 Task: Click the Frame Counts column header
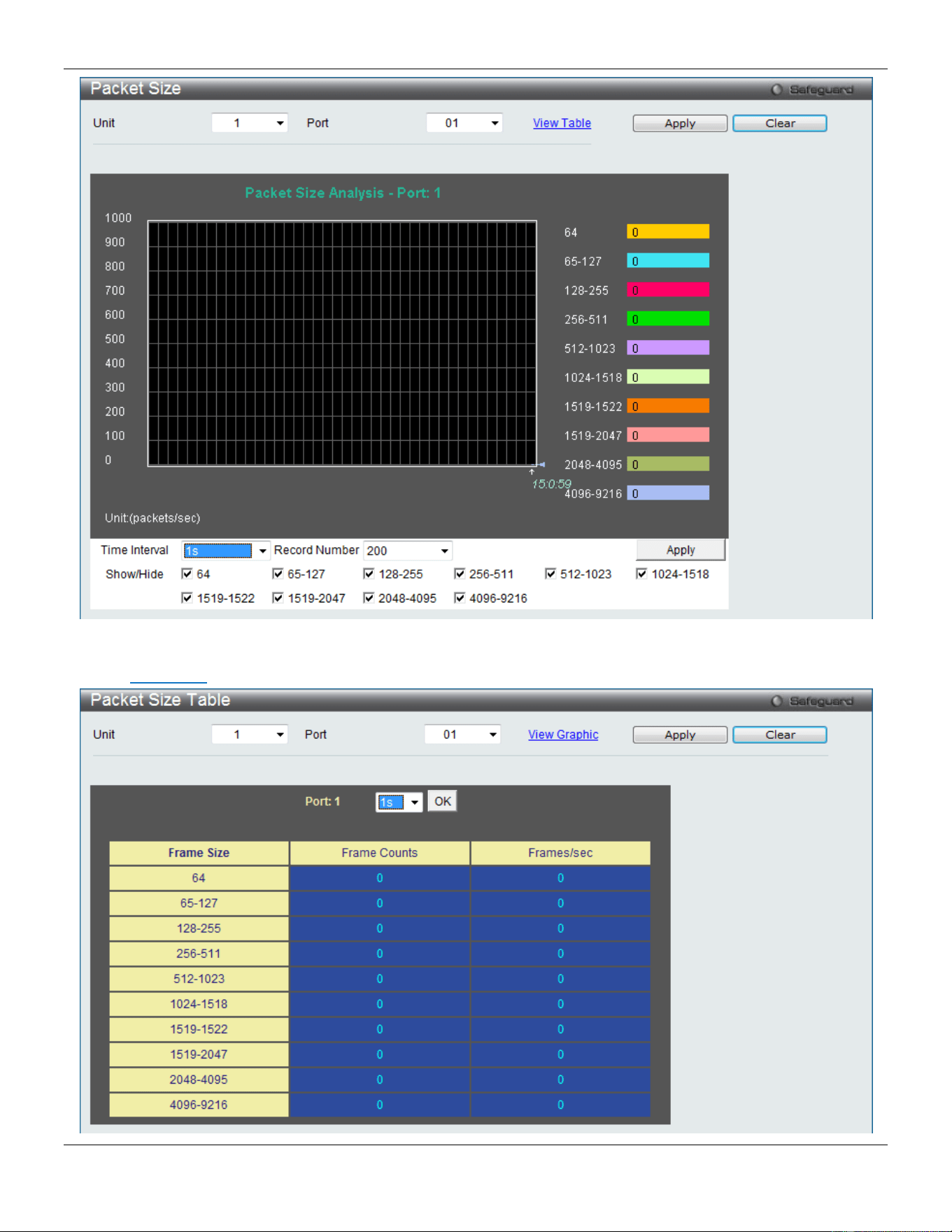point(380,853)
